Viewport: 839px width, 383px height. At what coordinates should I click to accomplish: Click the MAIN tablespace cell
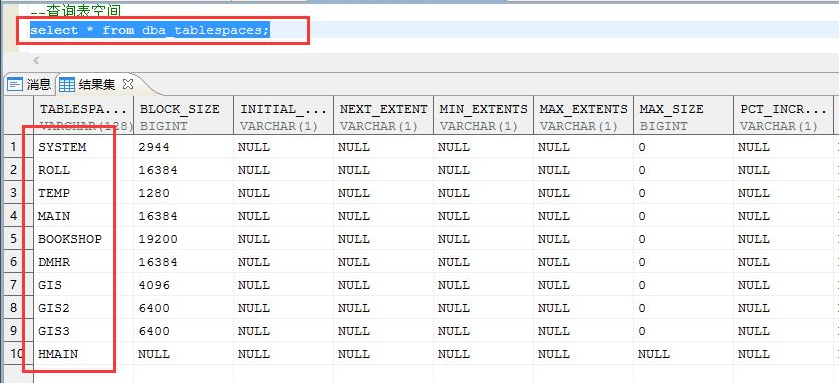(x=83, y=216)
